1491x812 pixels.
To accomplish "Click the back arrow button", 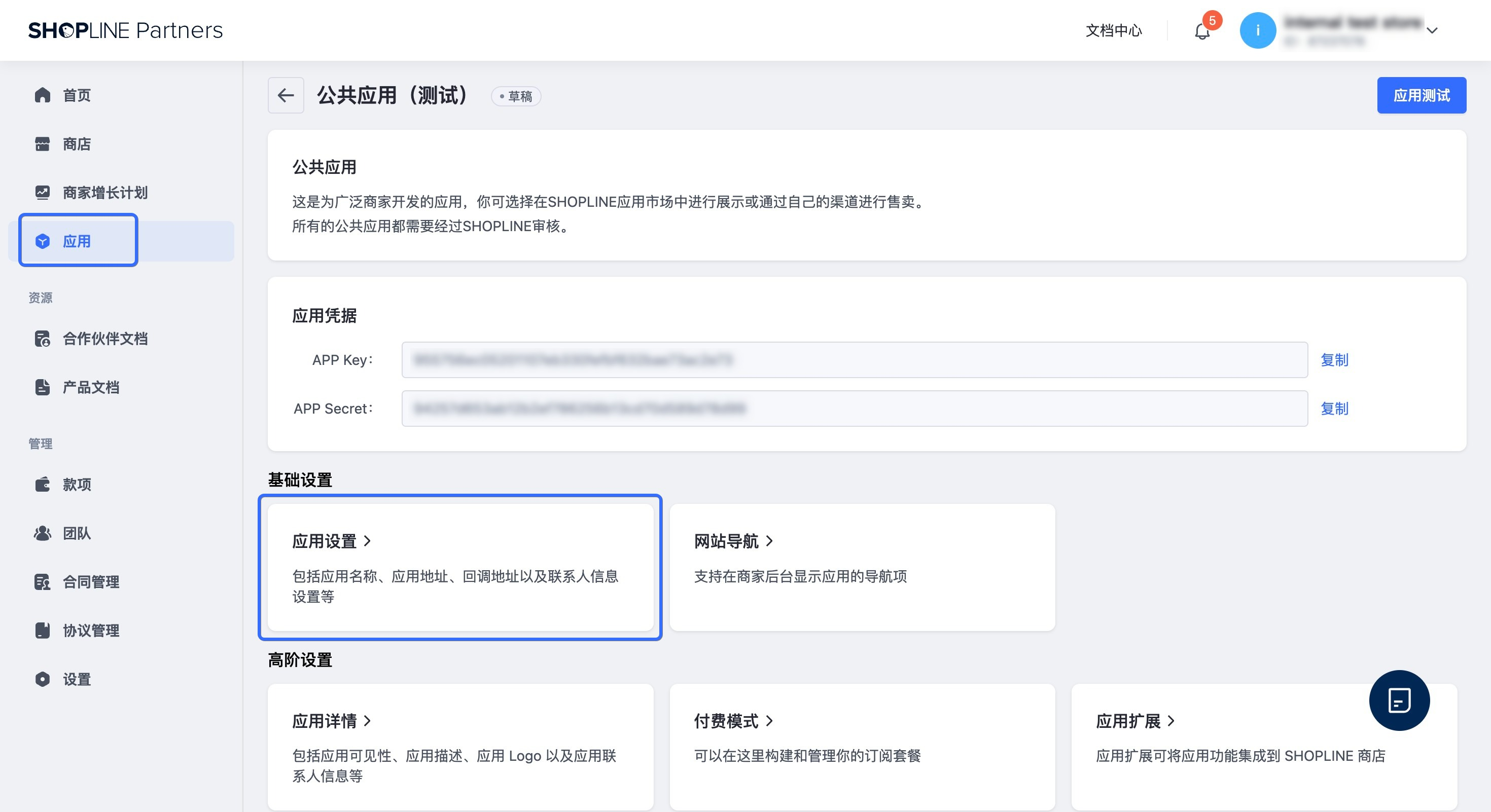I will coord(286,95).
